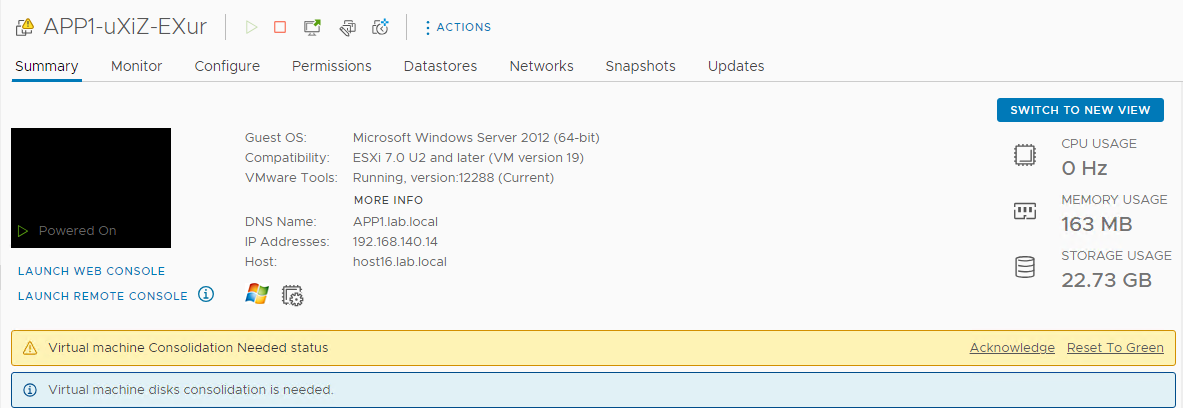Open the Snapshots tab
Screen dimensions: 1183x408
640,66
